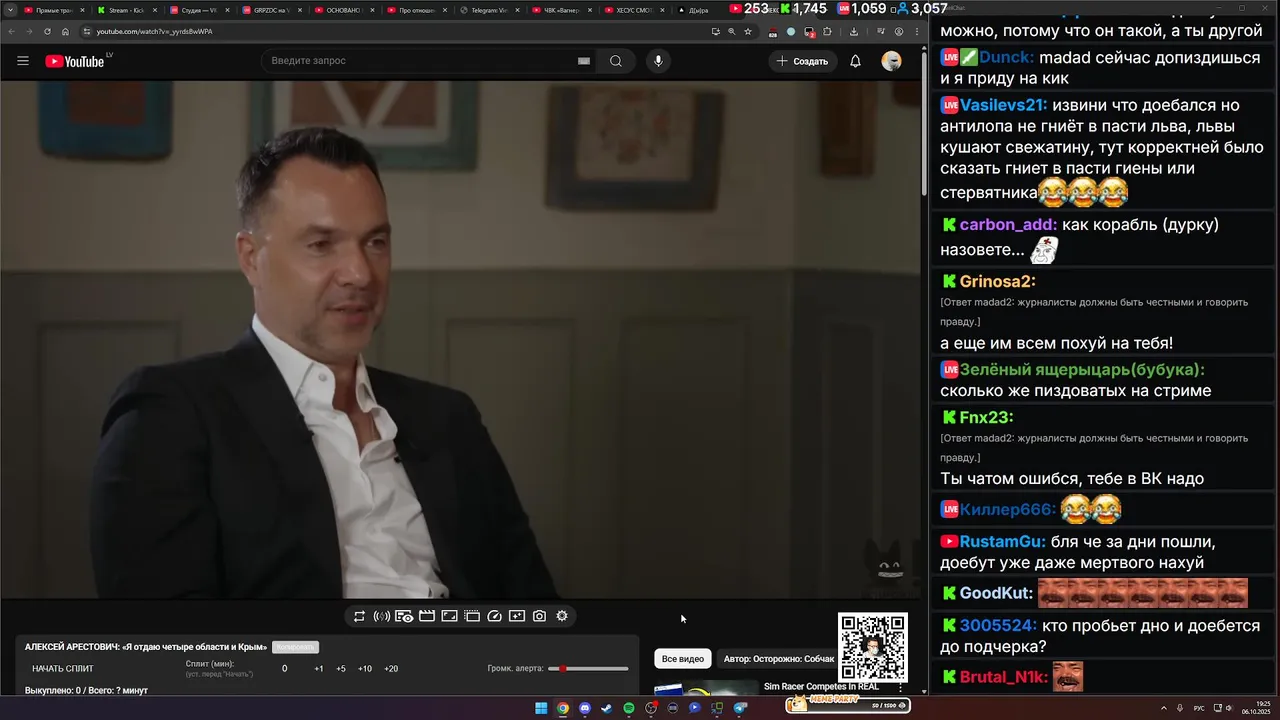This screenshot has width=1280, height=720.
Task: Open the YouTube guide hamburger menu
Action: pyautogui.click(x=23, y=61)
